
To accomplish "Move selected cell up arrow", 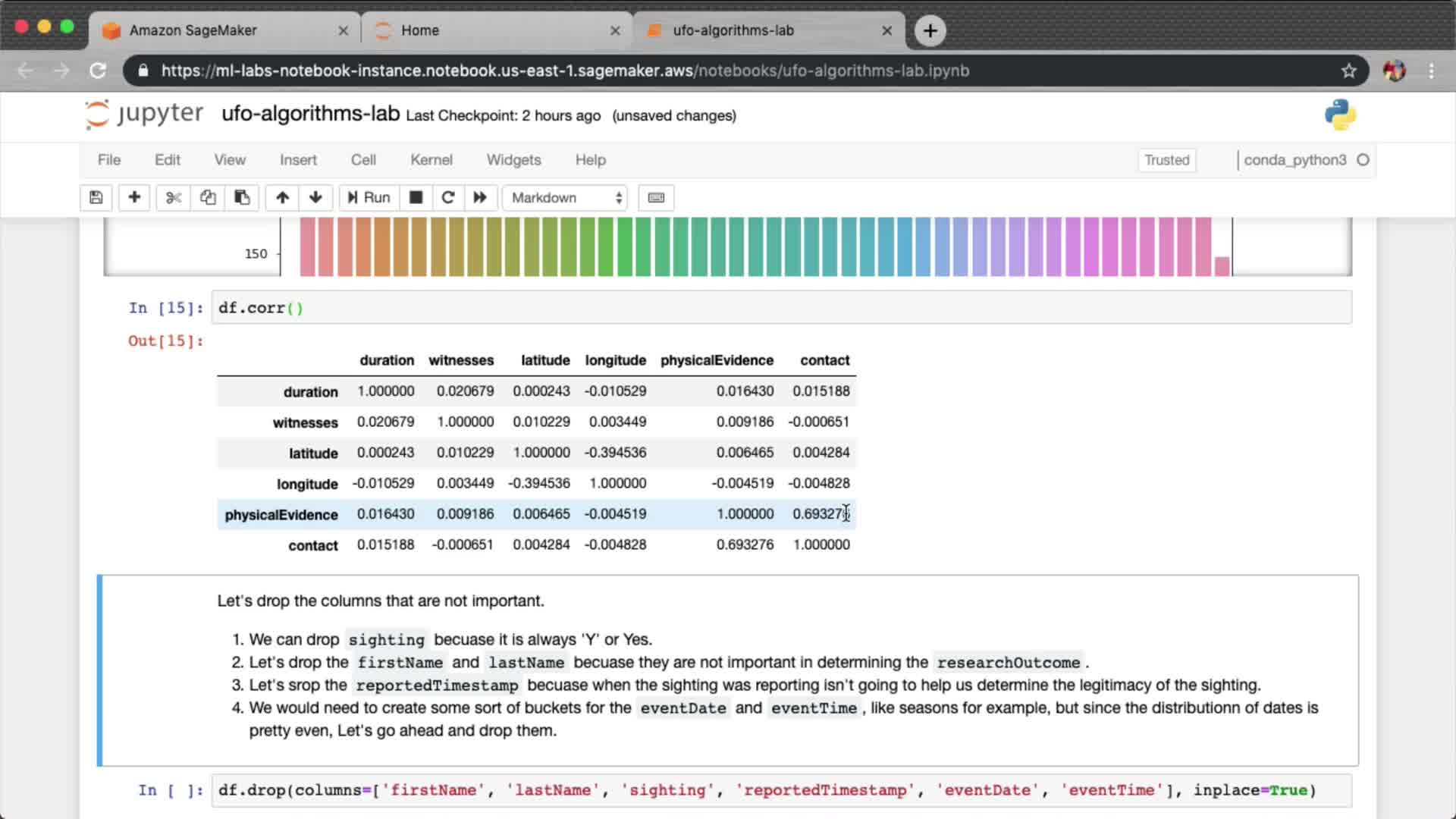I will 282,198.
